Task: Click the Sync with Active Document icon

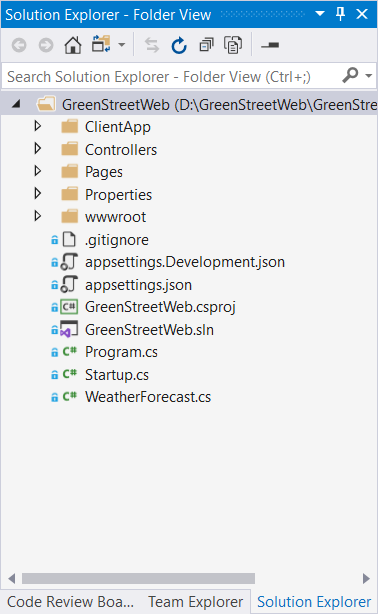Action: point(152,45)
